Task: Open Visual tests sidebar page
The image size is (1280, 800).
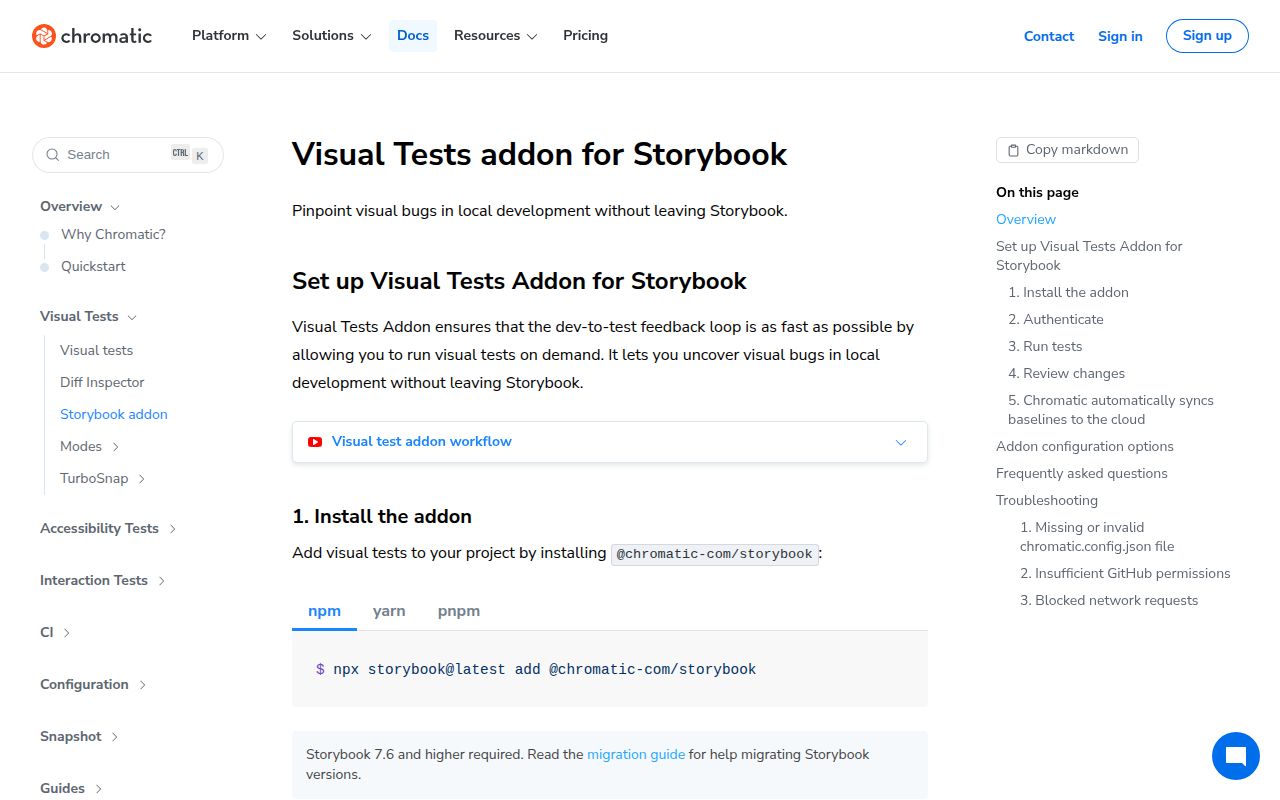Action: tap(96, 350)
